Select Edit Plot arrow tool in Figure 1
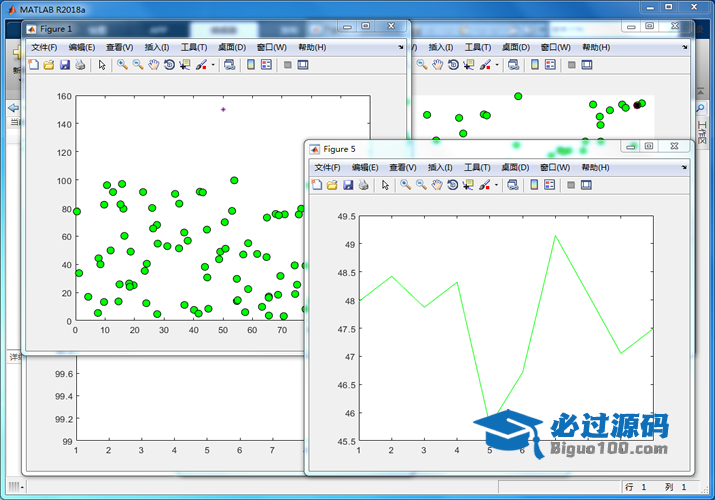This screenshot has width=715, height=500. (x=102, y=65)
